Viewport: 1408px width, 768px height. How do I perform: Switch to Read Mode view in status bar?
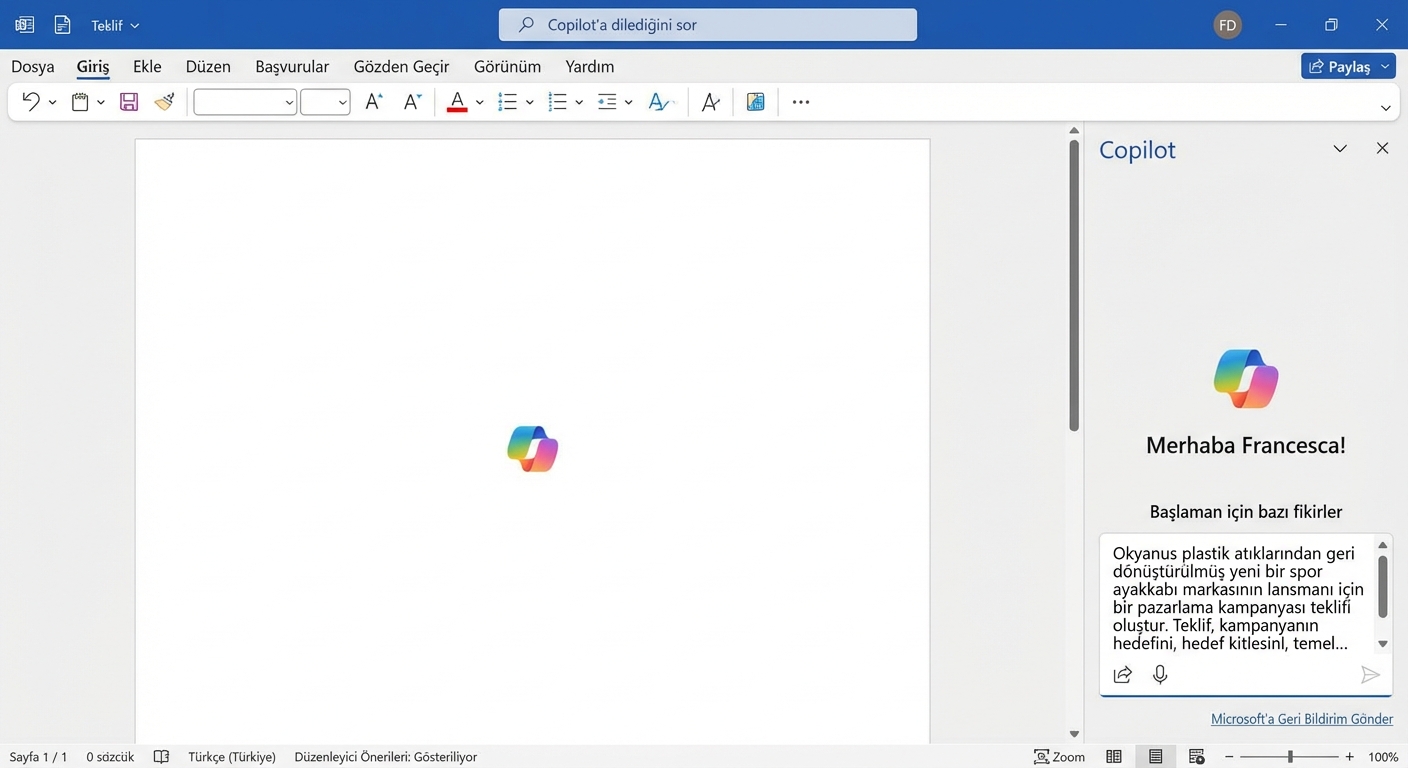tap(1114, 757)
